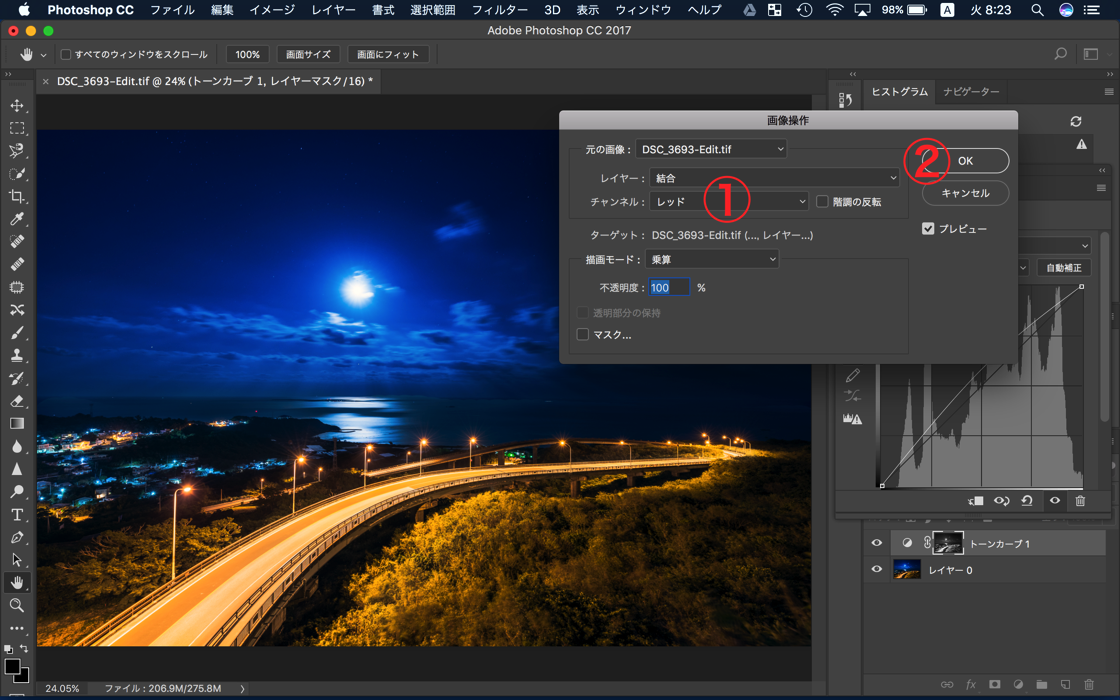Select the Move tool
This screenshot has height=700, width=1120.
pyautogui.click(x=17, y=106)
